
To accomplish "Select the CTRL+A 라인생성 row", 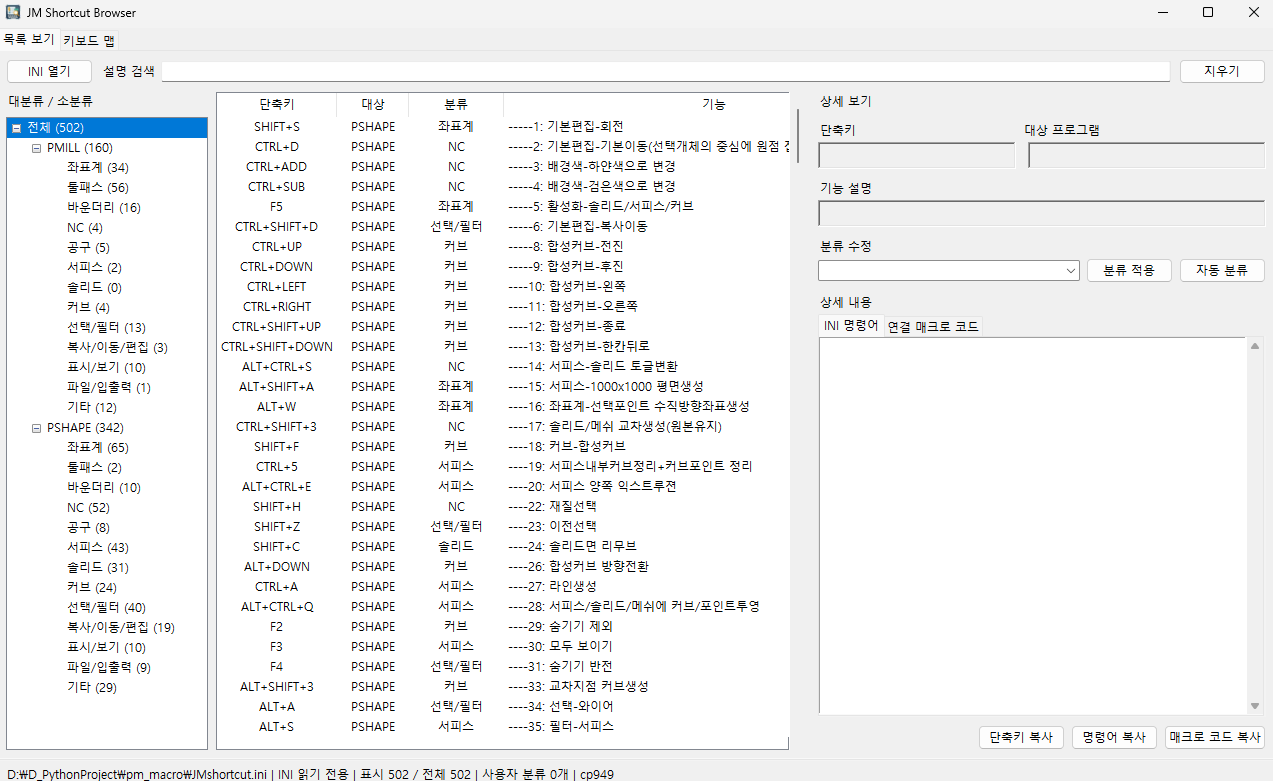I will click(x=503, y=587).
